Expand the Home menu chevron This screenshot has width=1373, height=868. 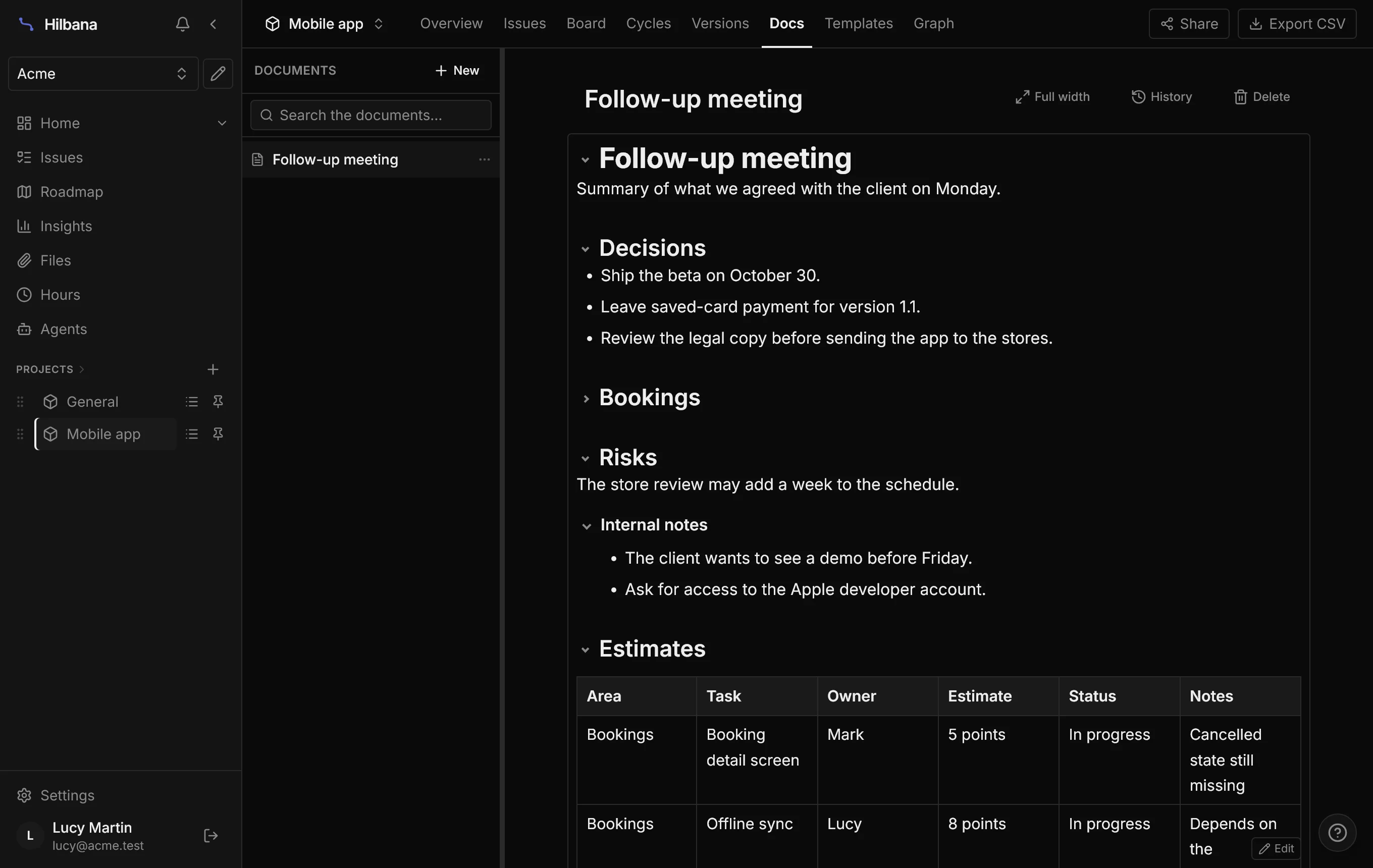(222, 123)
